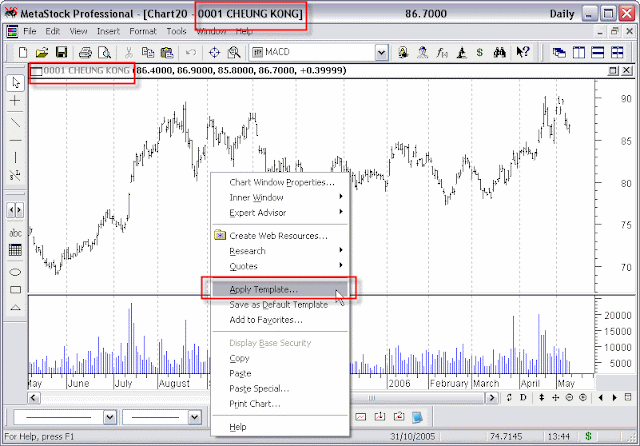640x446 pixels.
Task: Select Save as Default Template
Action: tap(280, 305)
